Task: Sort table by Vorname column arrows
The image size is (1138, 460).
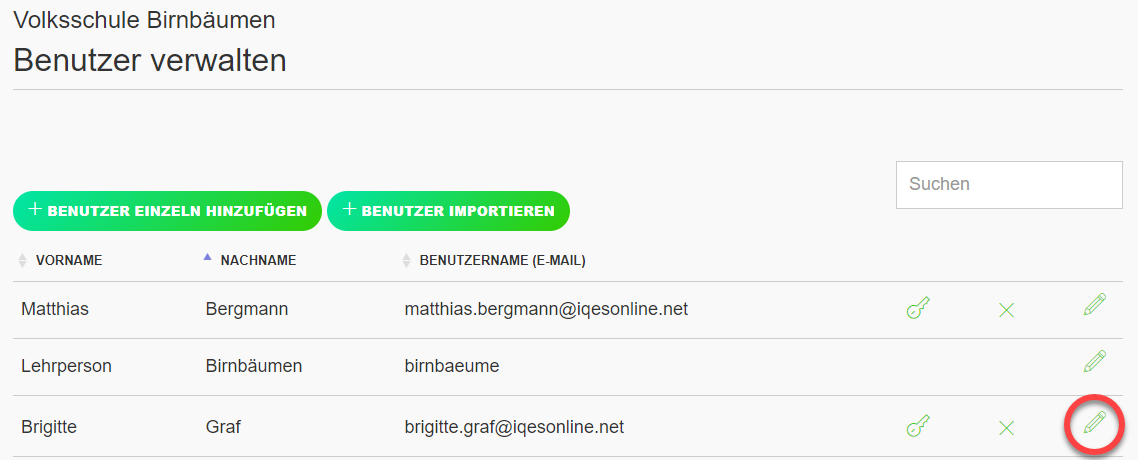Action: (x=22, y=260)
